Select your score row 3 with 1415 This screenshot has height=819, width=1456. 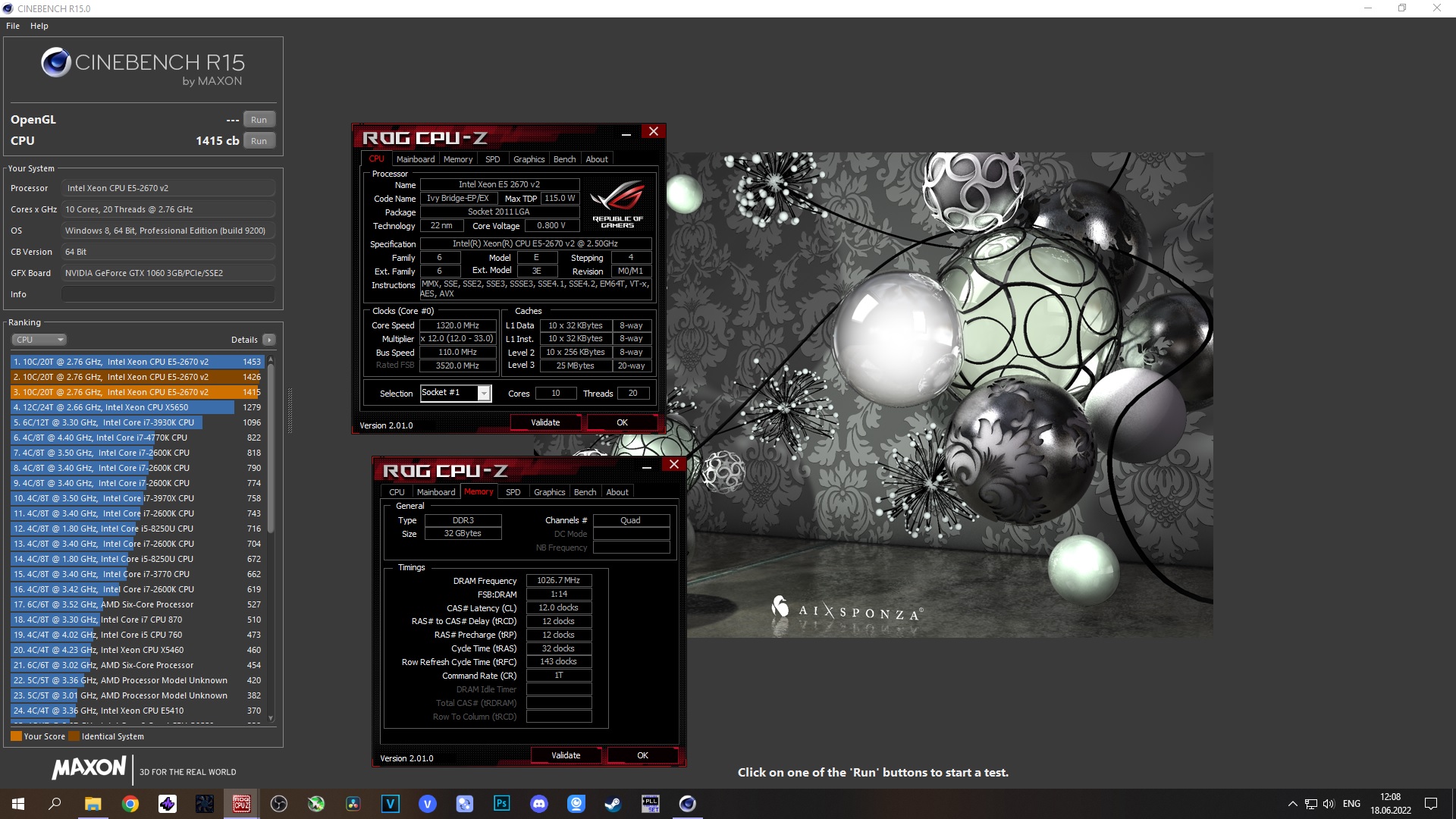[x=136, y=392]
